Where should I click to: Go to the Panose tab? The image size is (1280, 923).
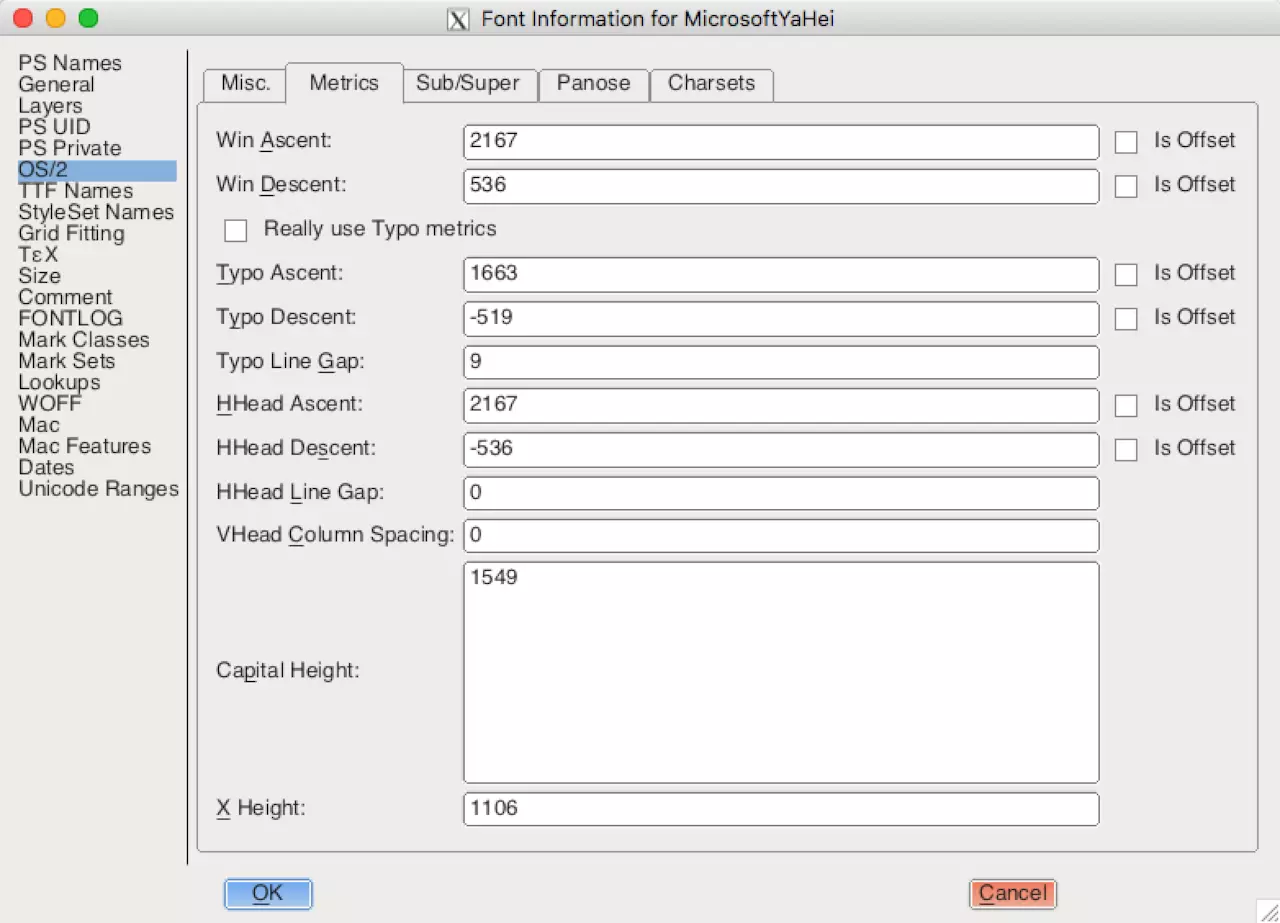(x=594, y=83)
